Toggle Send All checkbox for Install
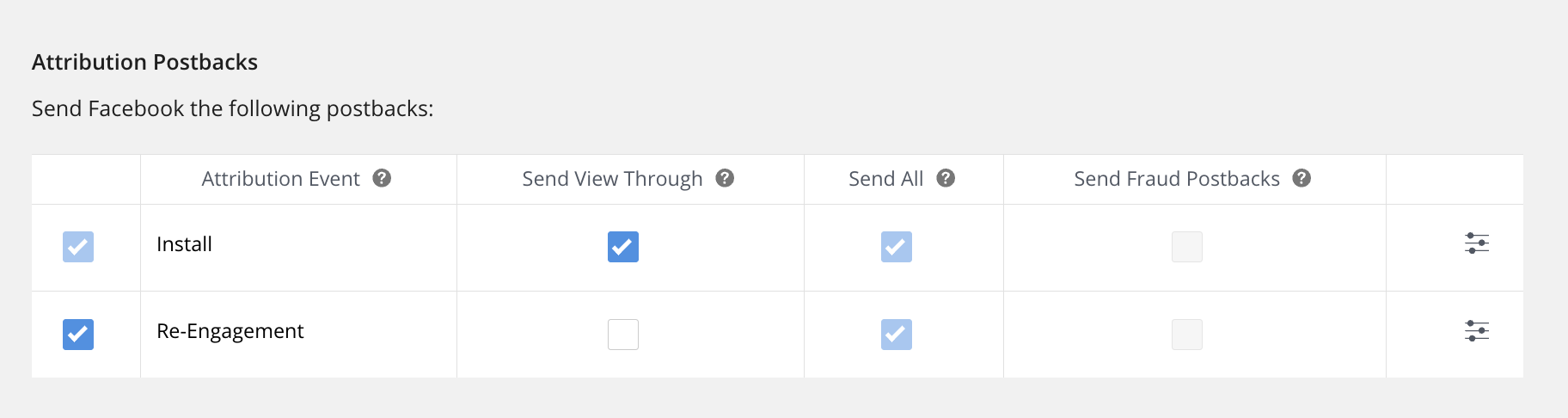 [897, 247]
